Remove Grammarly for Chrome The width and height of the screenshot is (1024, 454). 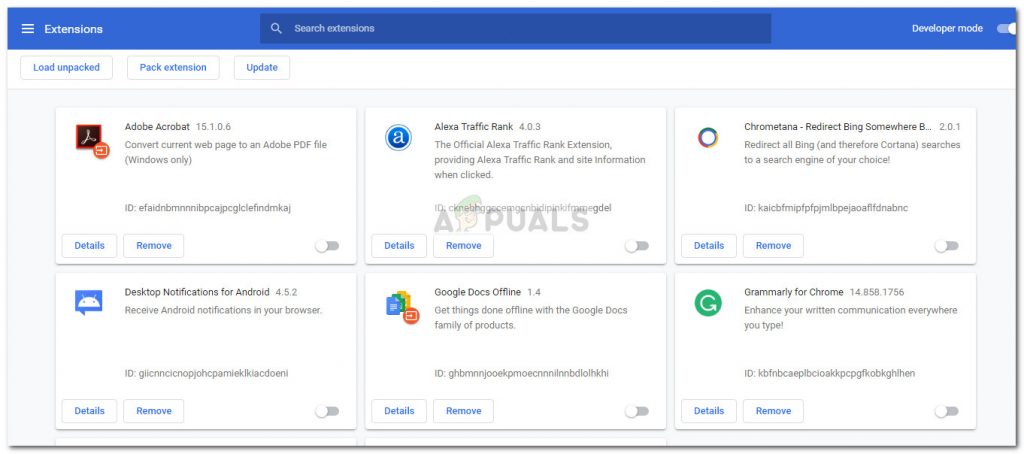pyautogui.click(x=773, y=411)
